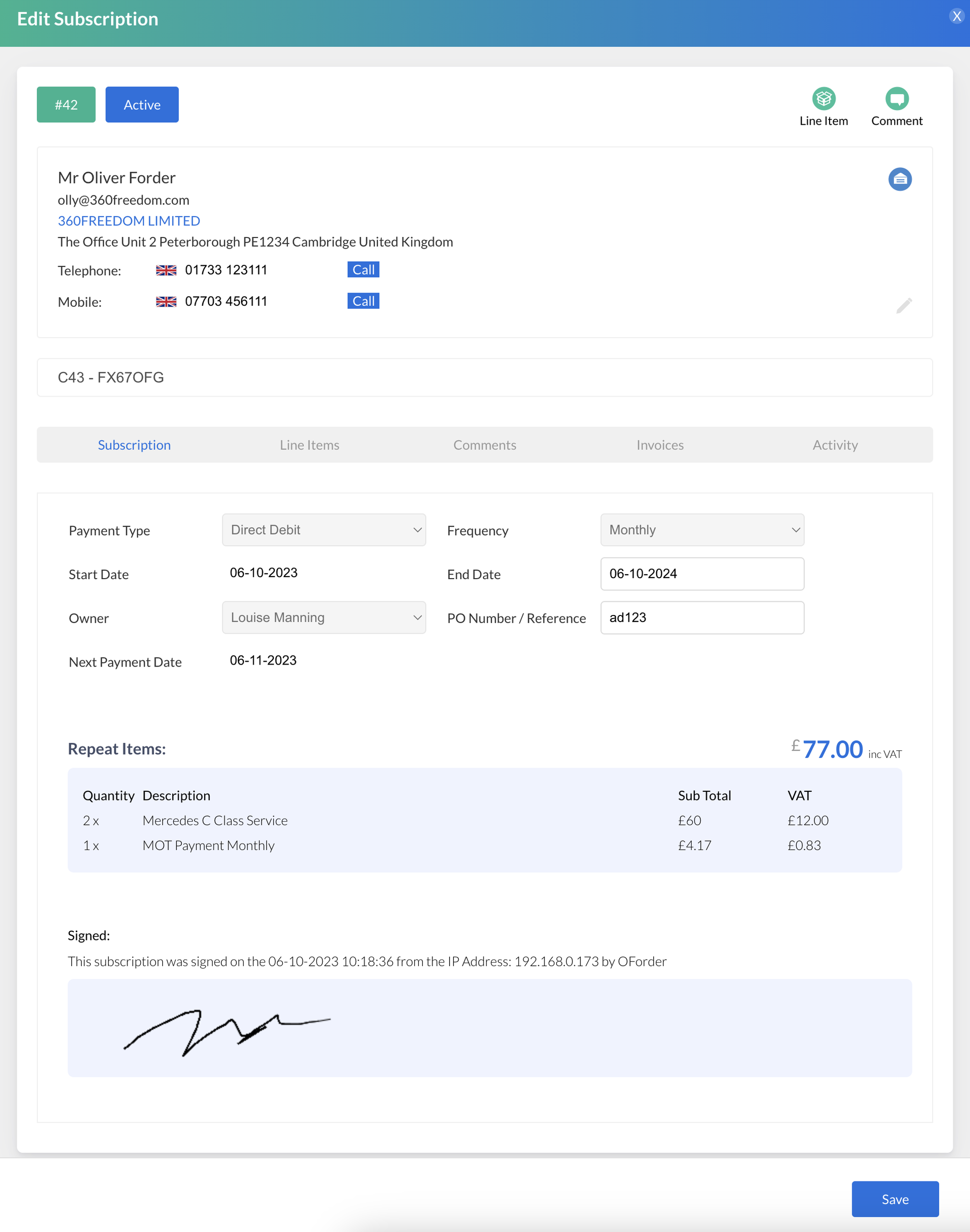
Task: Open the Comments tab
Action: pyautogui.click(x=484, y=445)
